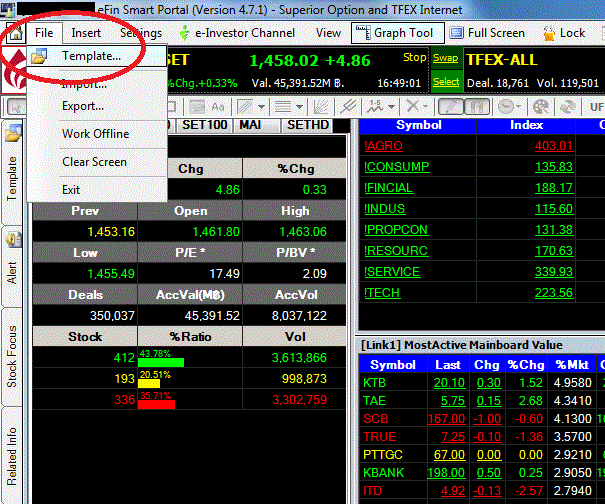Viewport: 605px width, 504px height.
Task: Click the Stop label near SET index
Action: (x=414, y=58)
